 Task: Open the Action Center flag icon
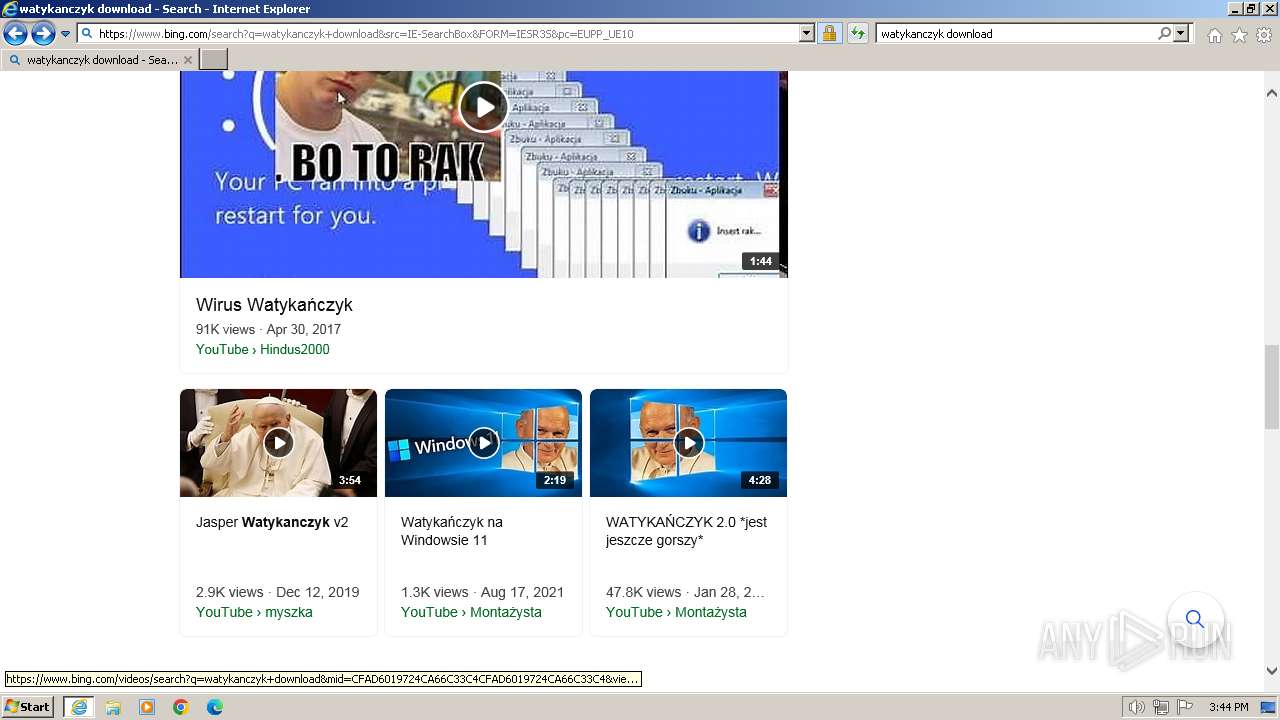pyautogui.click(x=1185, y=707)
